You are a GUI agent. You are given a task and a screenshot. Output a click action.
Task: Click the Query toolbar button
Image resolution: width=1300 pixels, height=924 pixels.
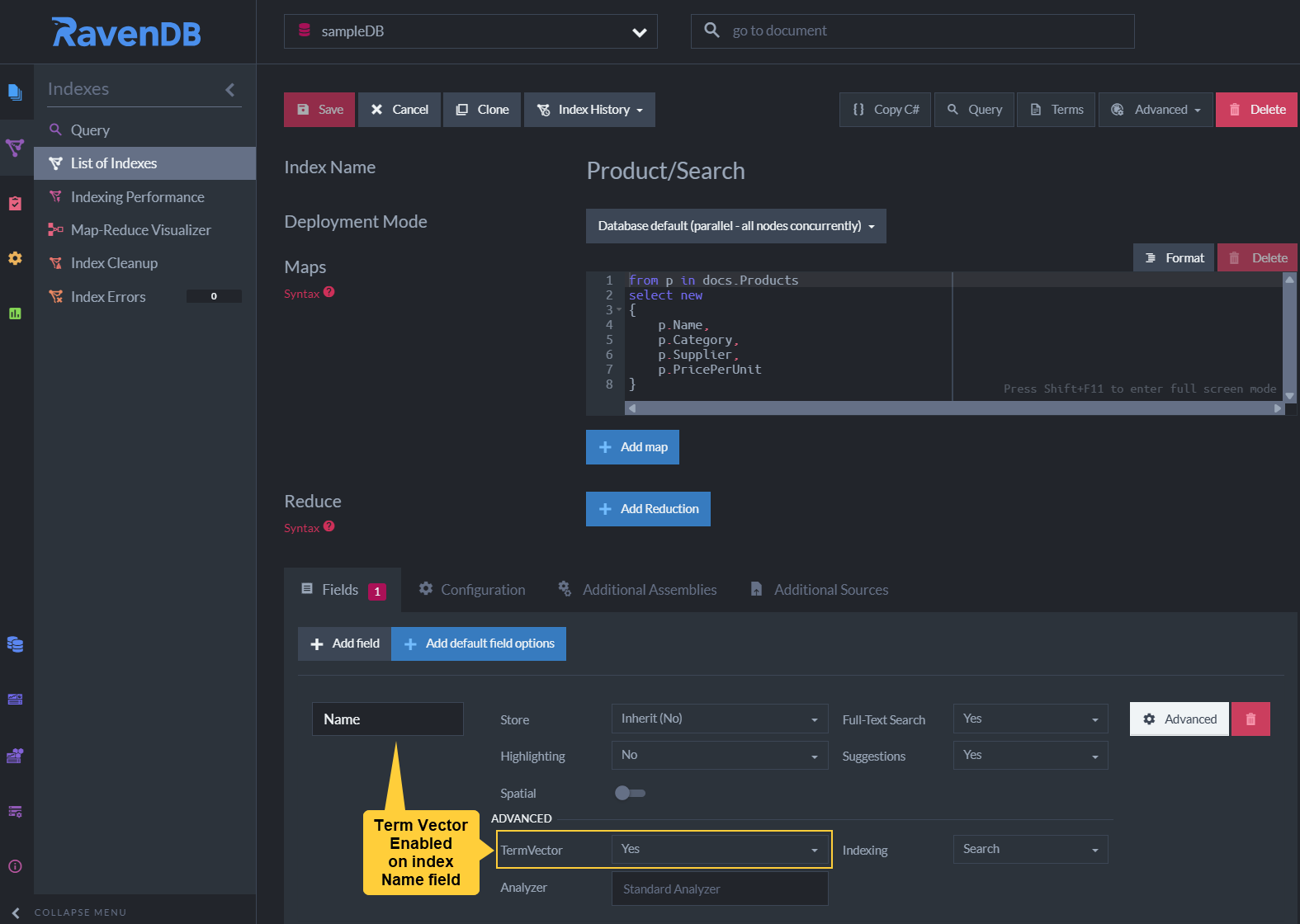coord(974,110)
